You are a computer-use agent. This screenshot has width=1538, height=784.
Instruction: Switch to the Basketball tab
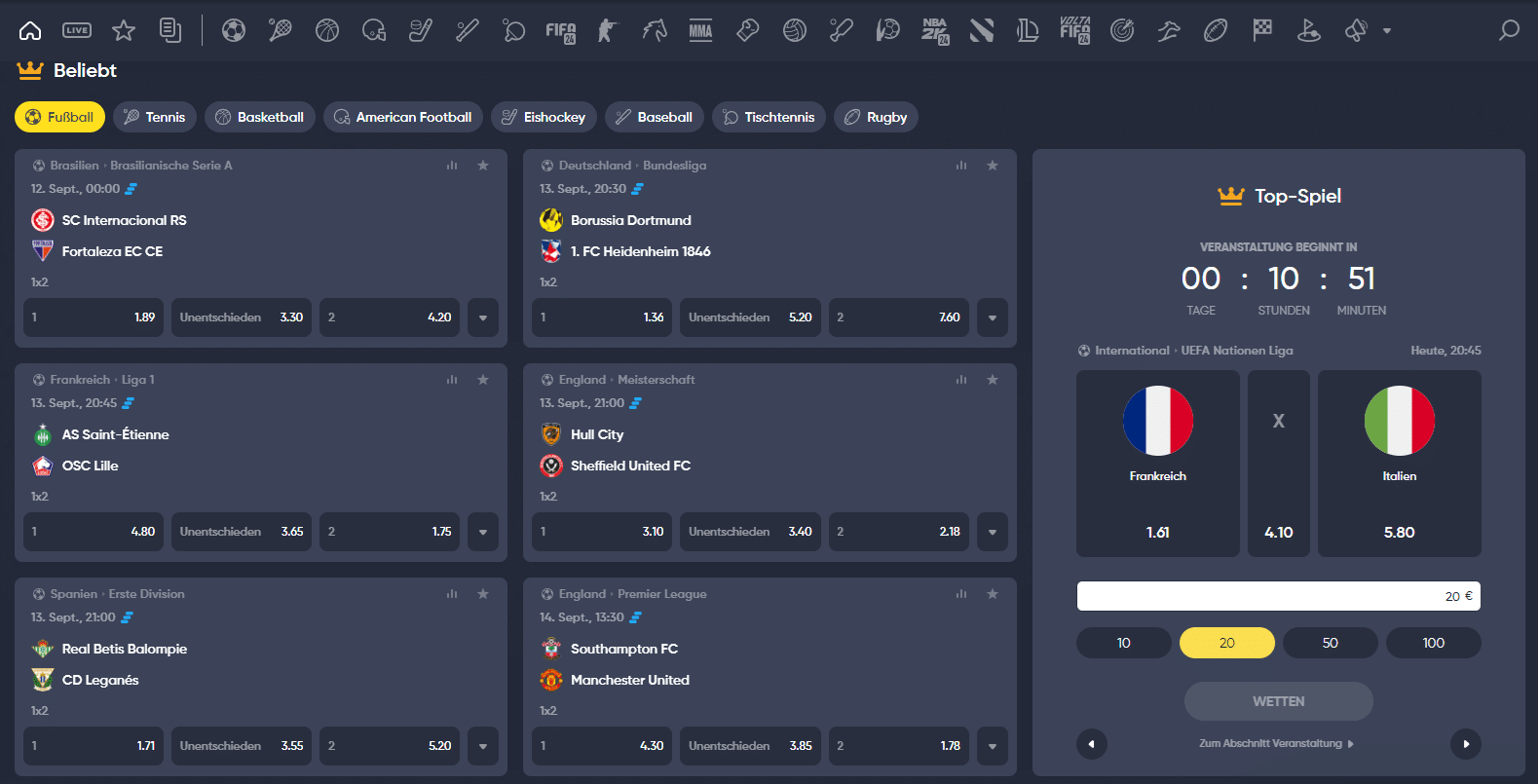point(260,117)
